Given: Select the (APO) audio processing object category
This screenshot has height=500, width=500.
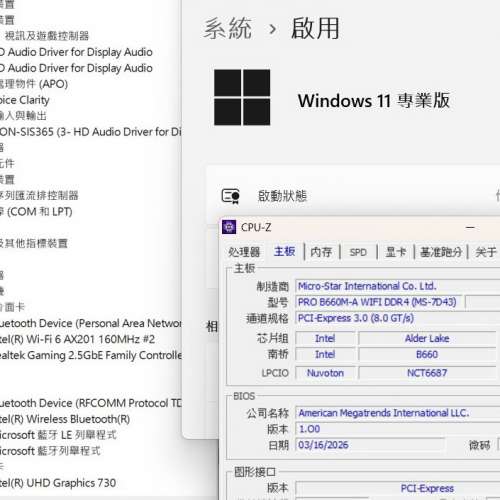Looking at the screenshot, I should click(x=34, y=84).
